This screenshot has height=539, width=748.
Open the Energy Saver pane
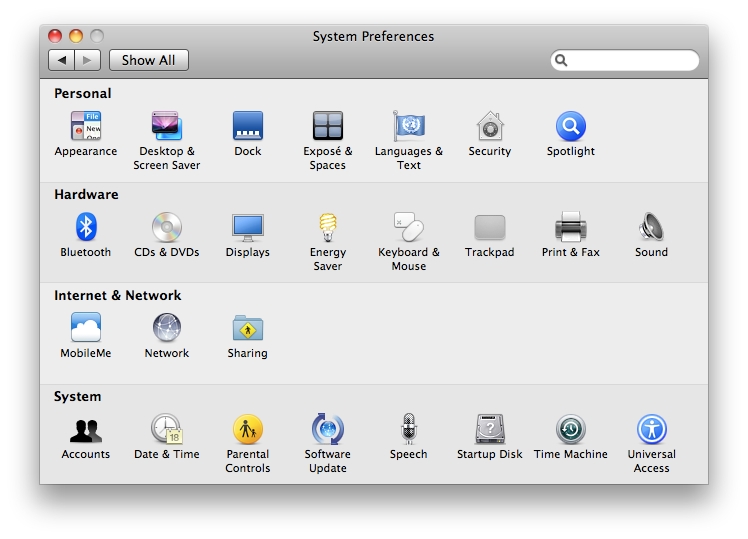click(x=328, y=228)
